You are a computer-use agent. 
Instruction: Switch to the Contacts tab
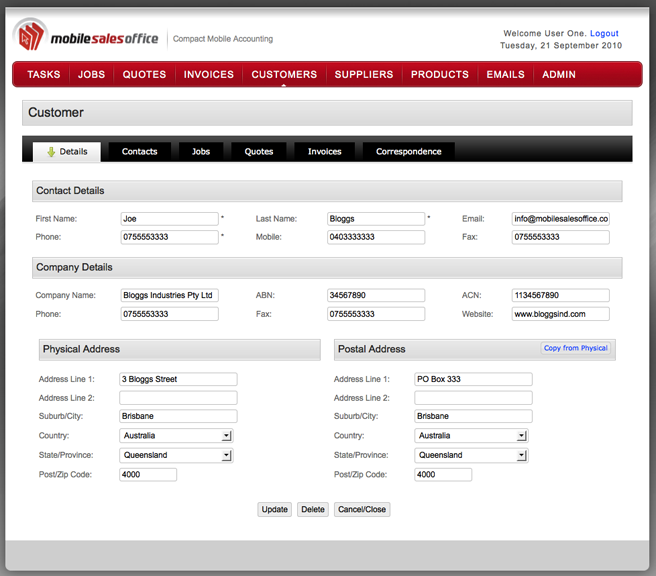140,151
